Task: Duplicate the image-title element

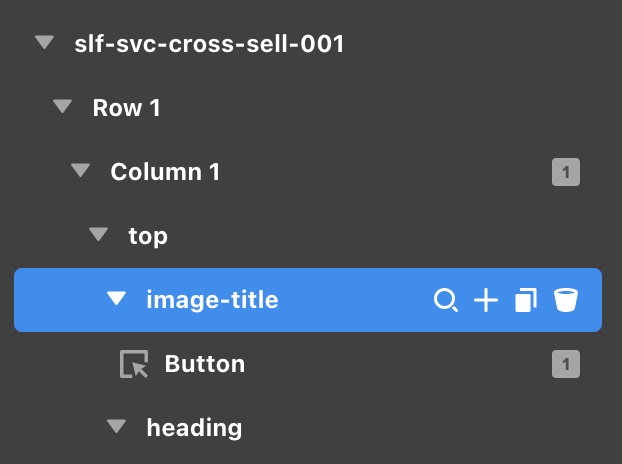Action: pyautogui.click(x=526, y=300)
